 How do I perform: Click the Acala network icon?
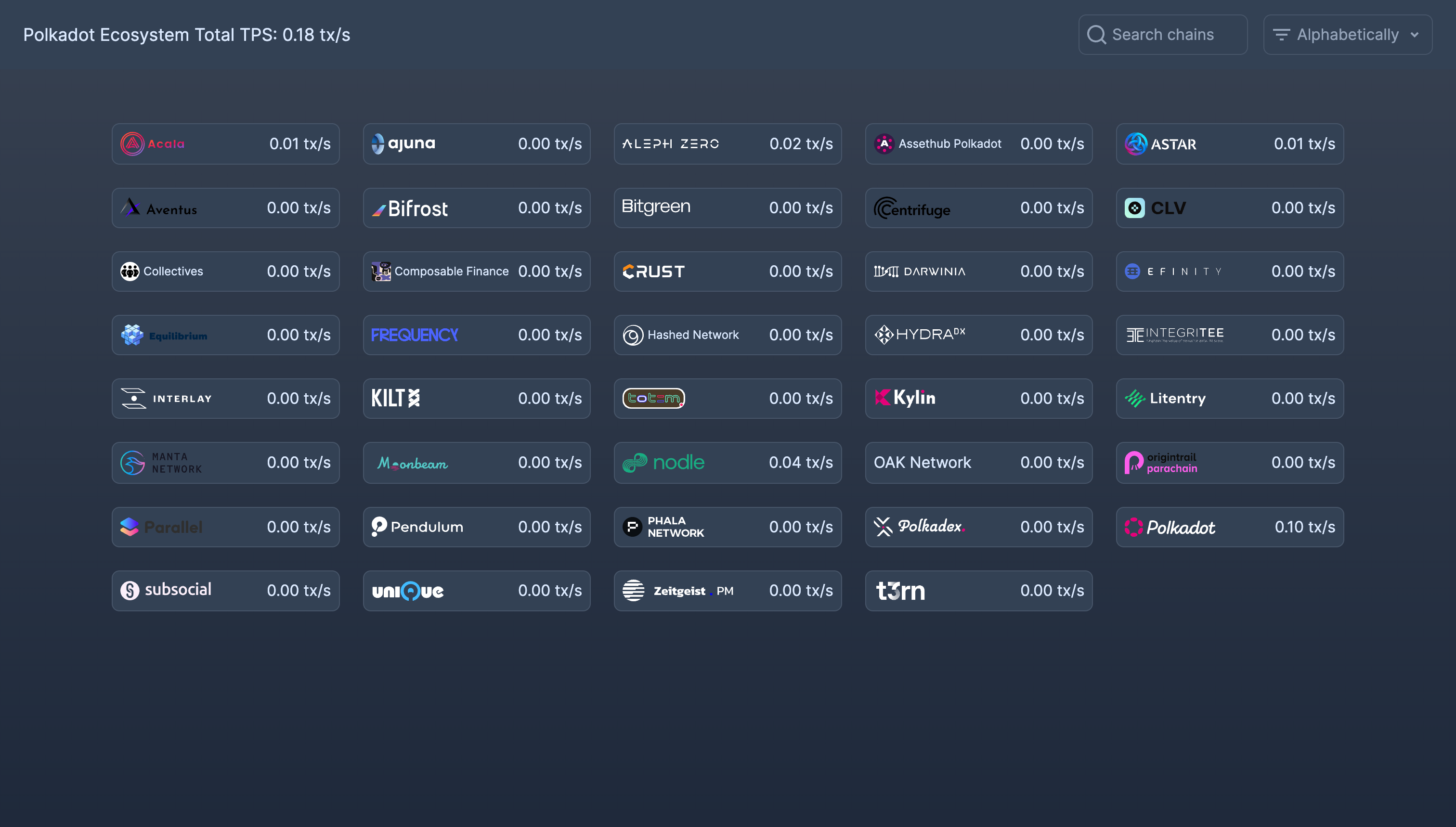click(x=131, y=143)
